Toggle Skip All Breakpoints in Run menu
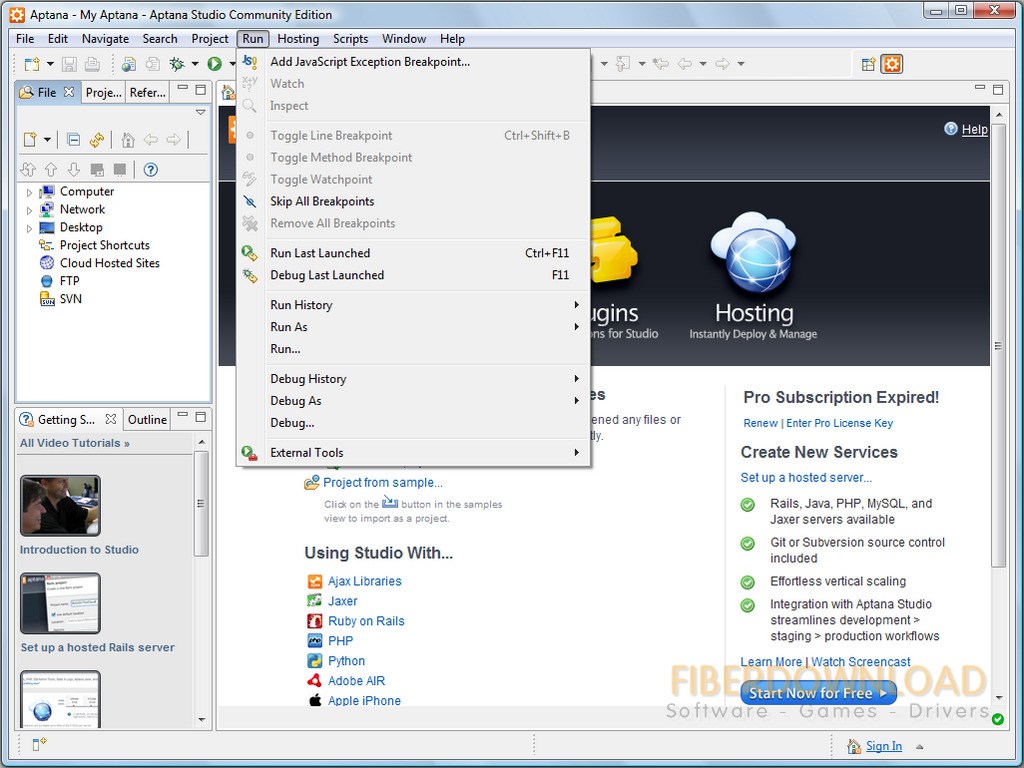 [x=414, y=202]
